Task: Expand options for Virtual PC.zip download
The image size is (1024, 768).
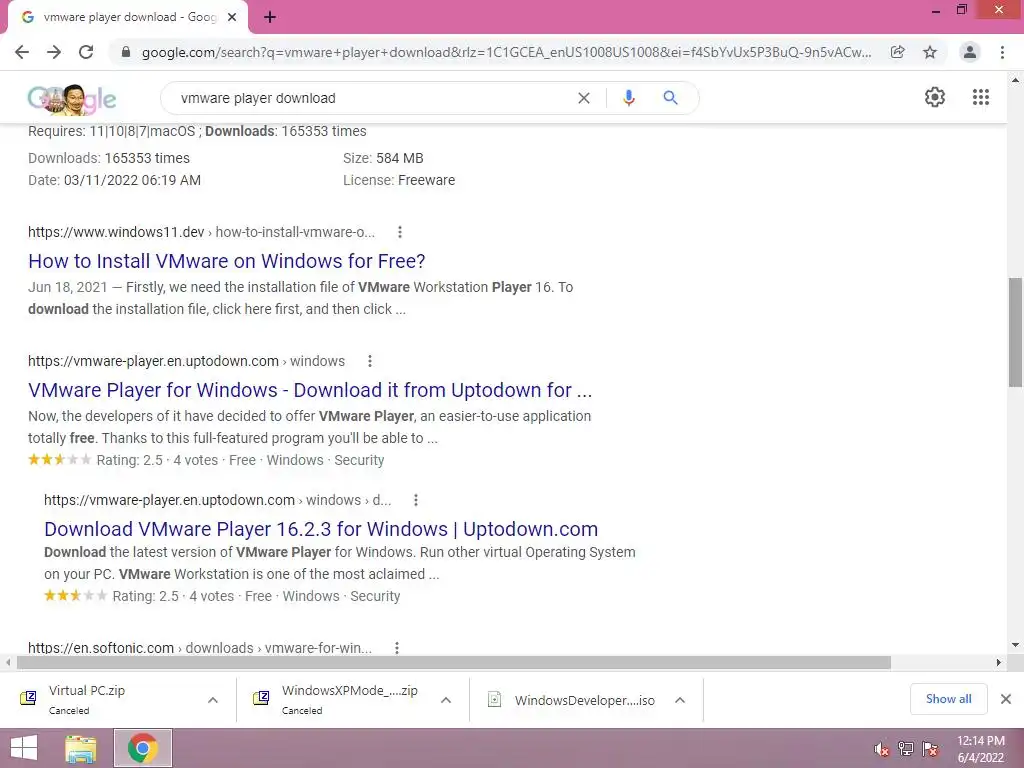Action: coord(213,700)
